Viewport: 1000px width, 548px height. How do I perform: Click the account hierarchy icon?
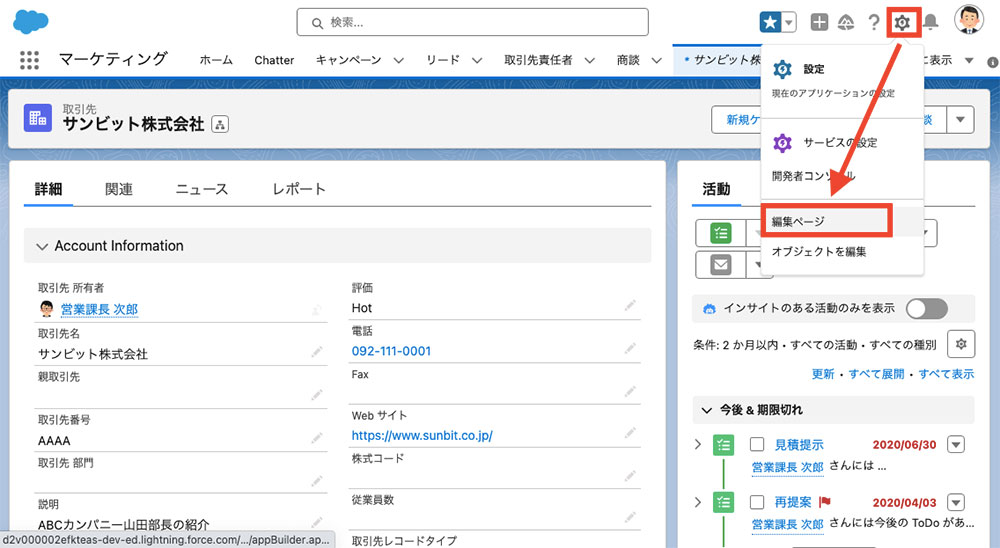click(220, 124)
